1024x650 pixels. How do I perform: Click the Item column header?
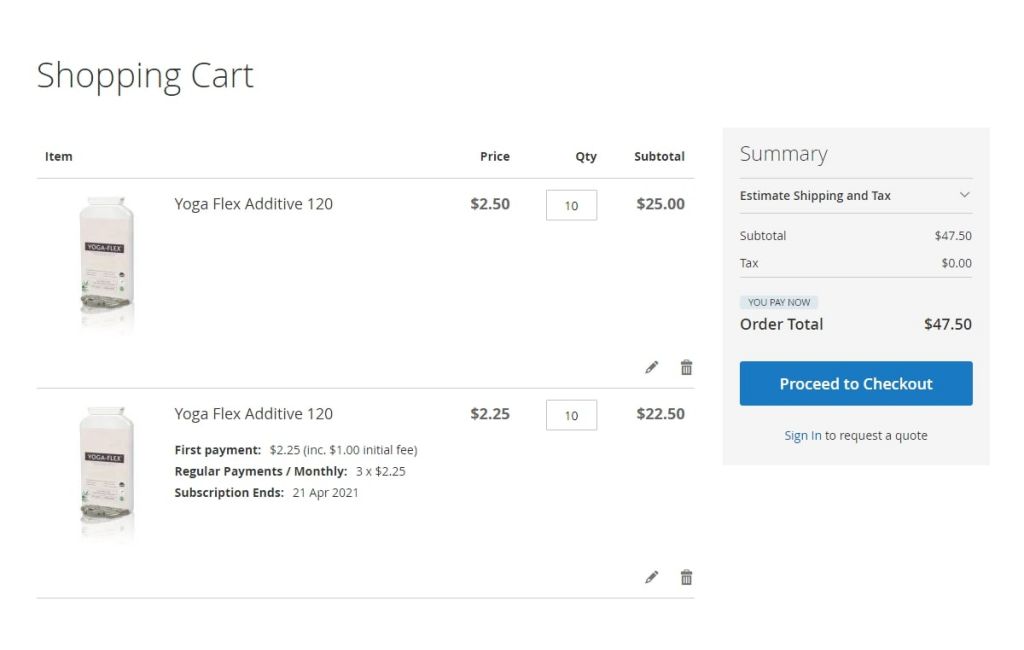59,156
